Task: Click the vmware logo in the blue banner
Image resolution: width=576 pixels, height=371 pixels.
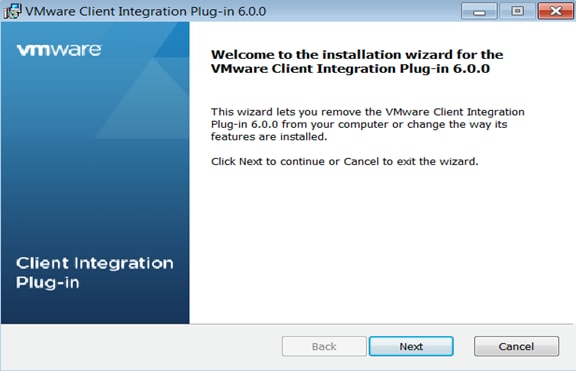Action: pos(59,50)
